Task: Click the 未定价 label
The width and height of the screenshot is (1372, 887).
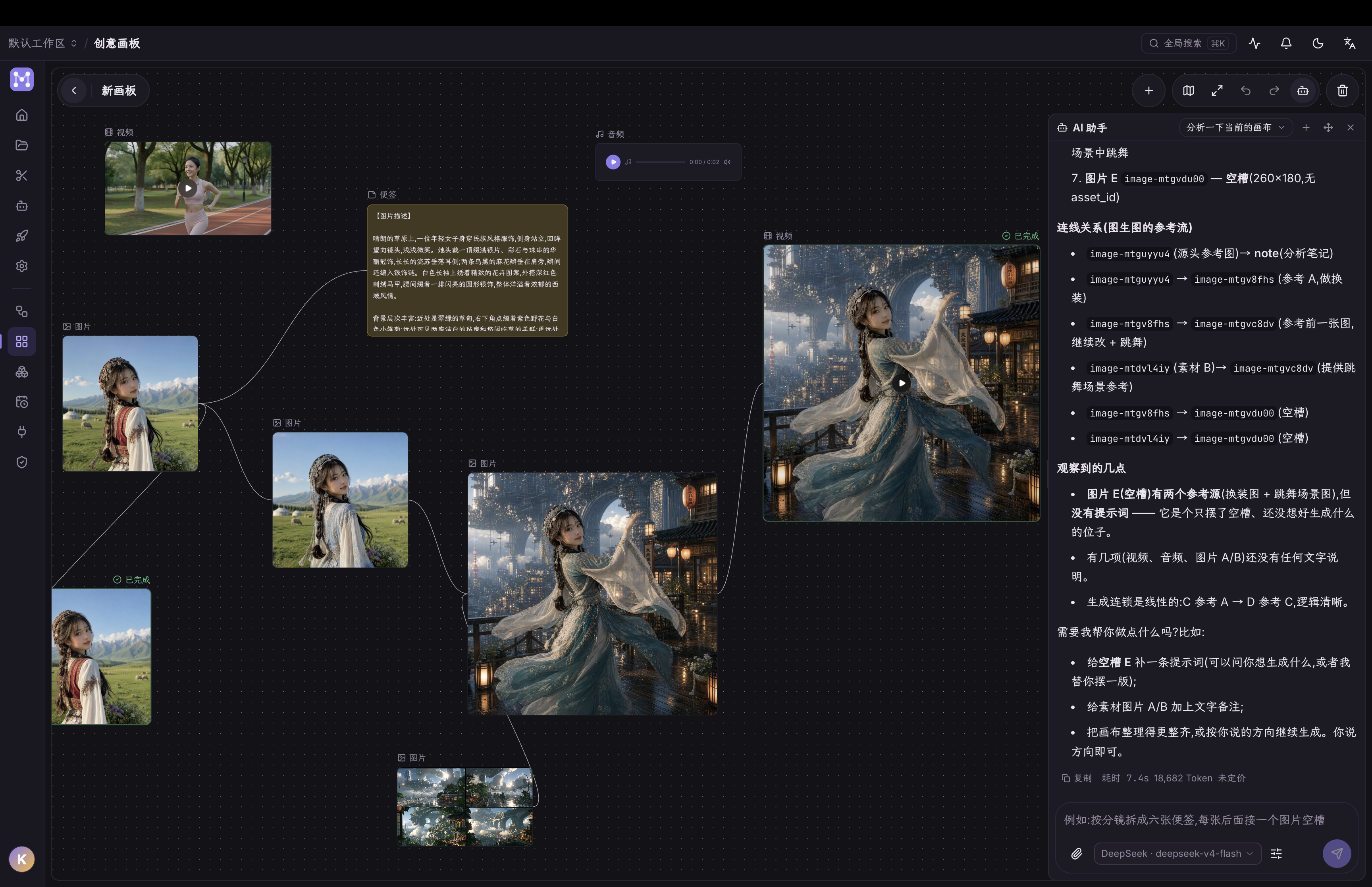Action: (x=1231, y=778)
